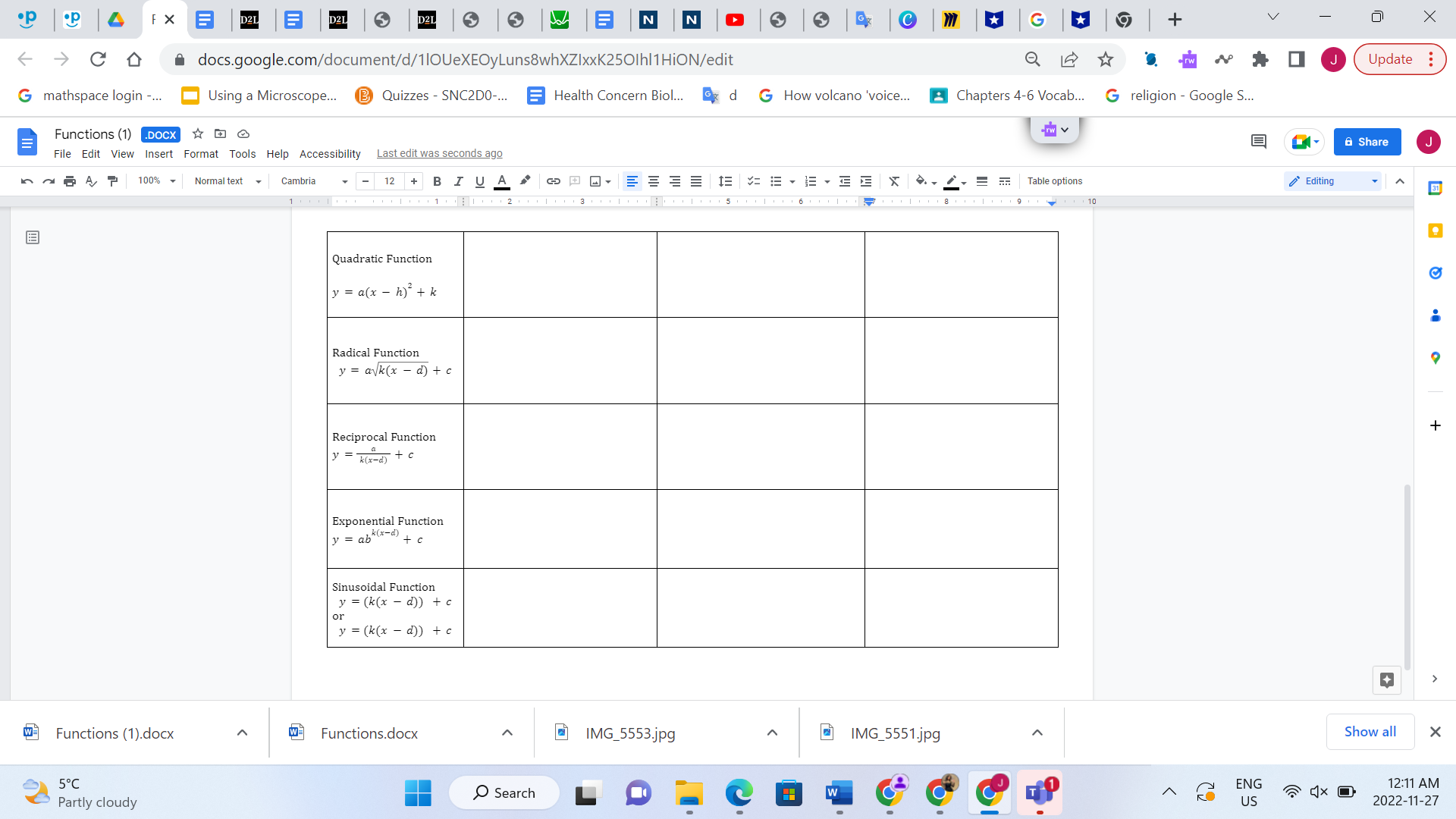Select the paint format tool
This screenshot has height=819, width=1456.
pos(113,181)
